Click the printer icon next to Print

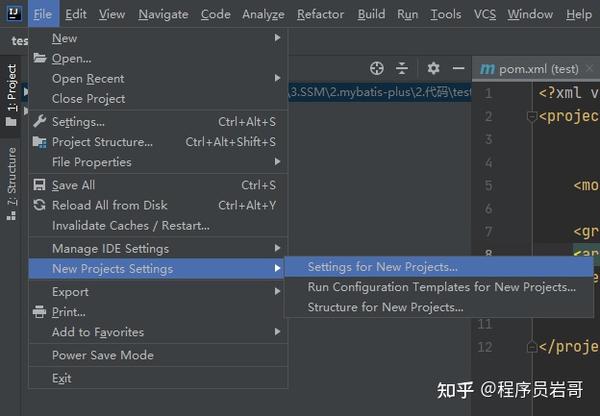point(39,312)
